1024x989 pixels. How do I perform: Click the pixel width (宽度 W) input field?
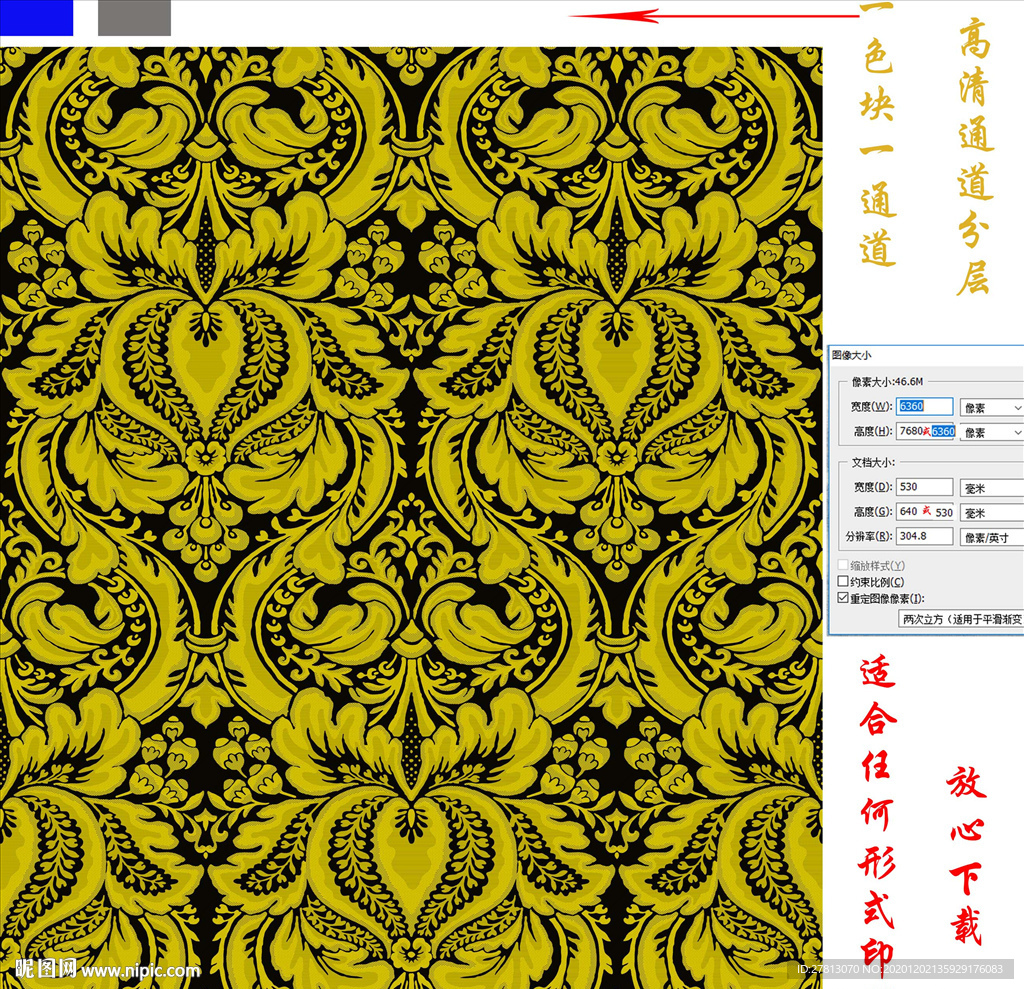click(x=924, y=406)
